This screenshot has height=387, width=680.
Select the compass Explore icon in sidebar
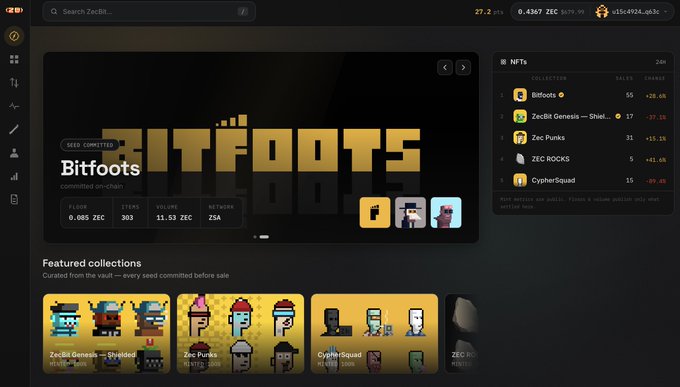pos(14,36)
